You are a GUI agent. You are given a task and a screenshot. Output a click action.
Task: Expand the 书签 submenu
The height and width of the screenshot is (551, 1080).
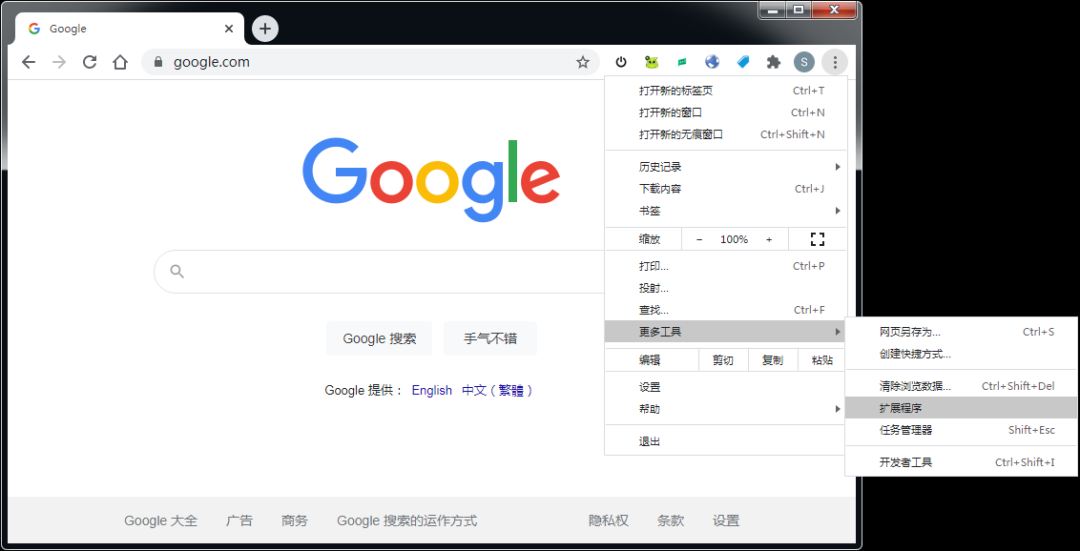[726, 210]
